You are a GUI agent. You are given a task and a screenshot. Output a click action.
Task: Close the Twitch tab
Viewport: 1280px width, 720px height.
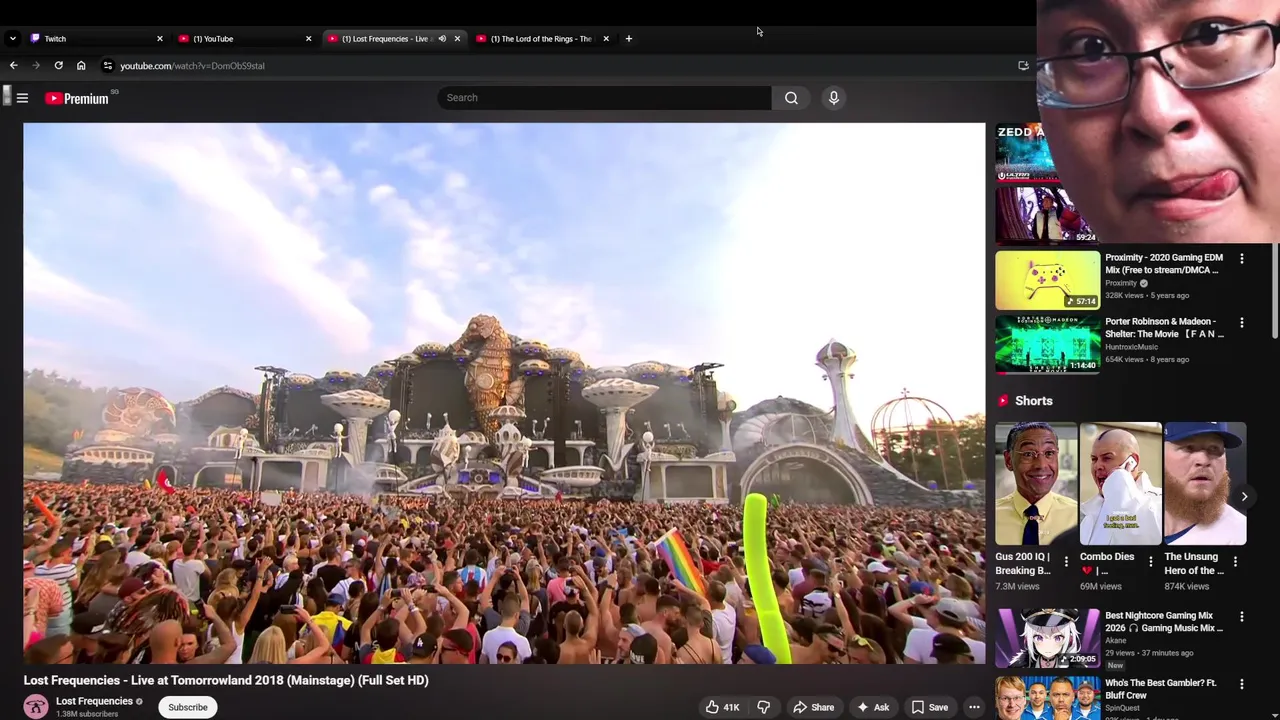159,39
